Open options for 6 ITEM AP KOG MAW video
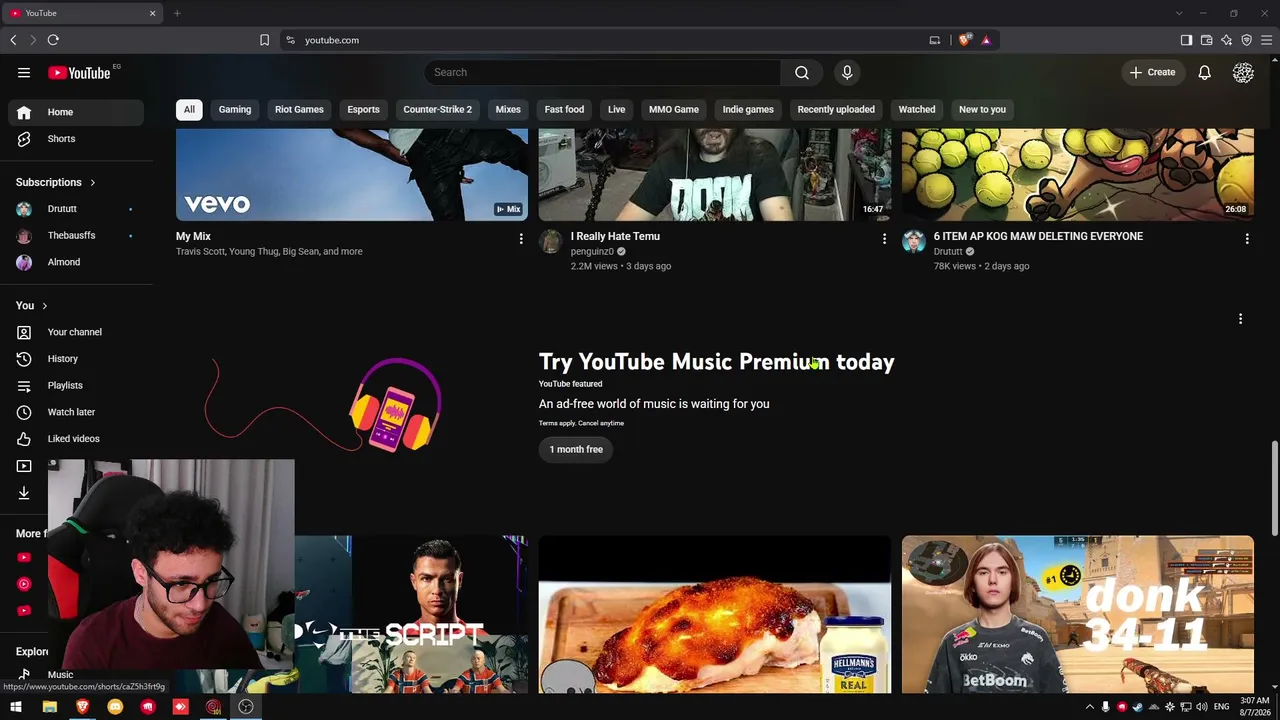This screenshot has width=1280, height=720. click(x=1247, y=239)
